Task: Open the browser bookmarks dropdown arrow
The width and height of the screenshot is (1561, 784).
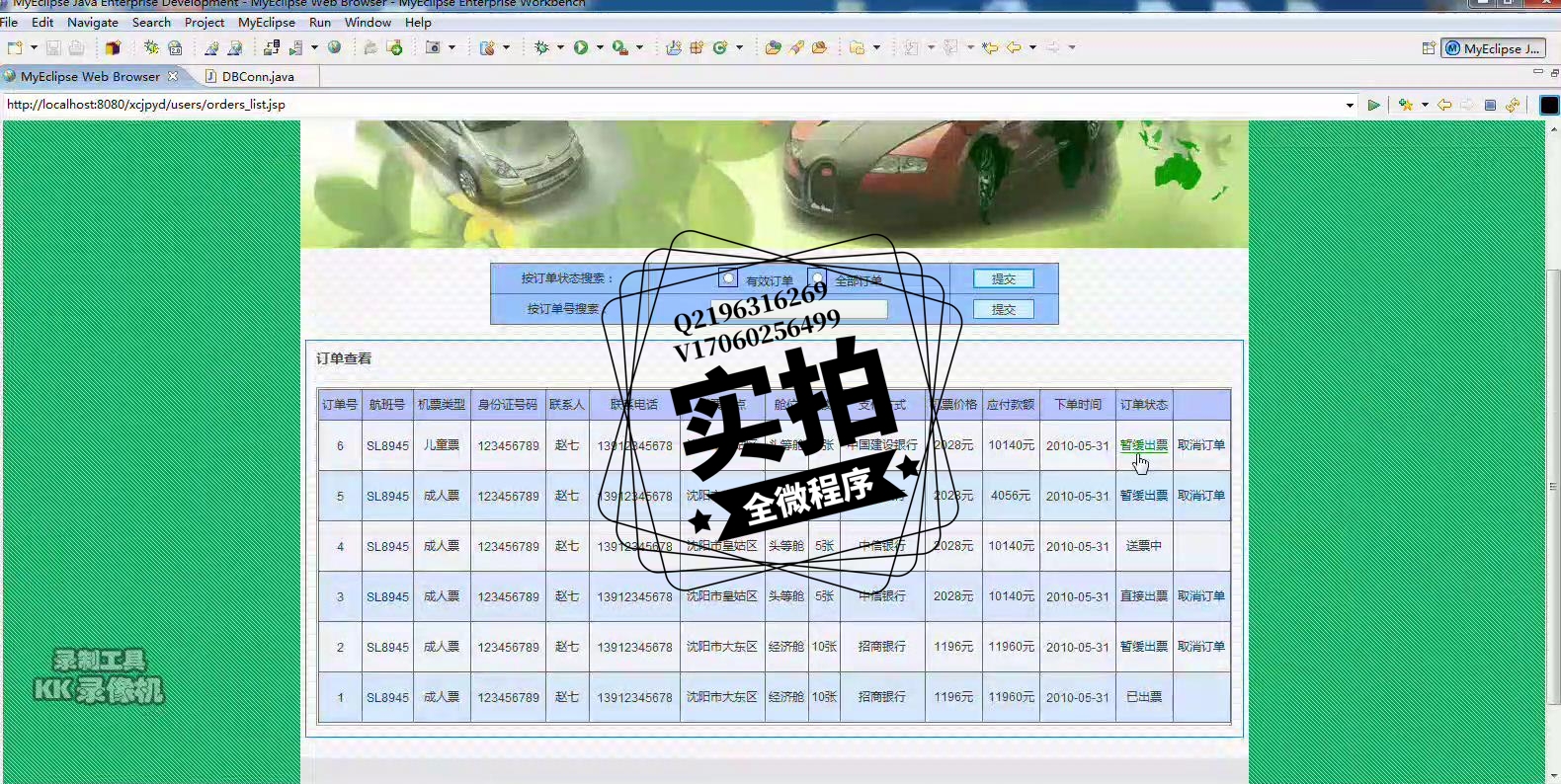Action: (1425, 105)
